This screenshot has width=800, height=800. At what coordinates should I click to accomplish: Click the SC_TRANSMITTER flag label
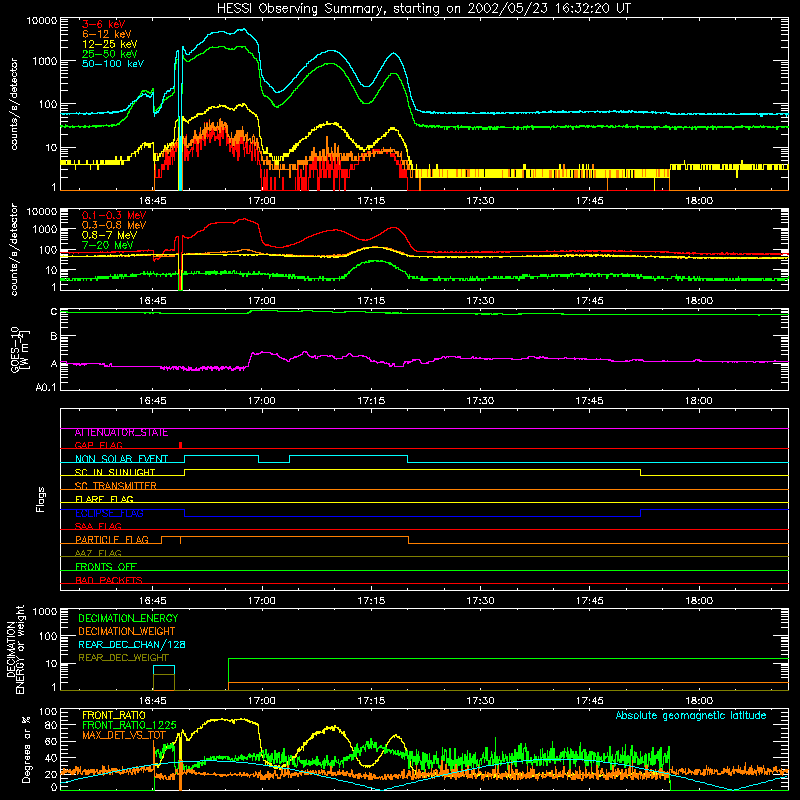click(115, 485)
